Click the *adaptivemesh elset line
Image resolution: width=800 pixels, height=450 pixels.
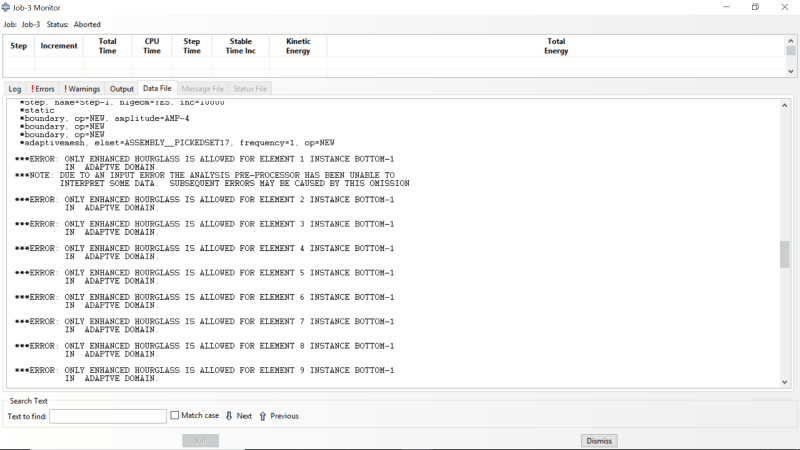pyautogui.click(x=177, y=143)
